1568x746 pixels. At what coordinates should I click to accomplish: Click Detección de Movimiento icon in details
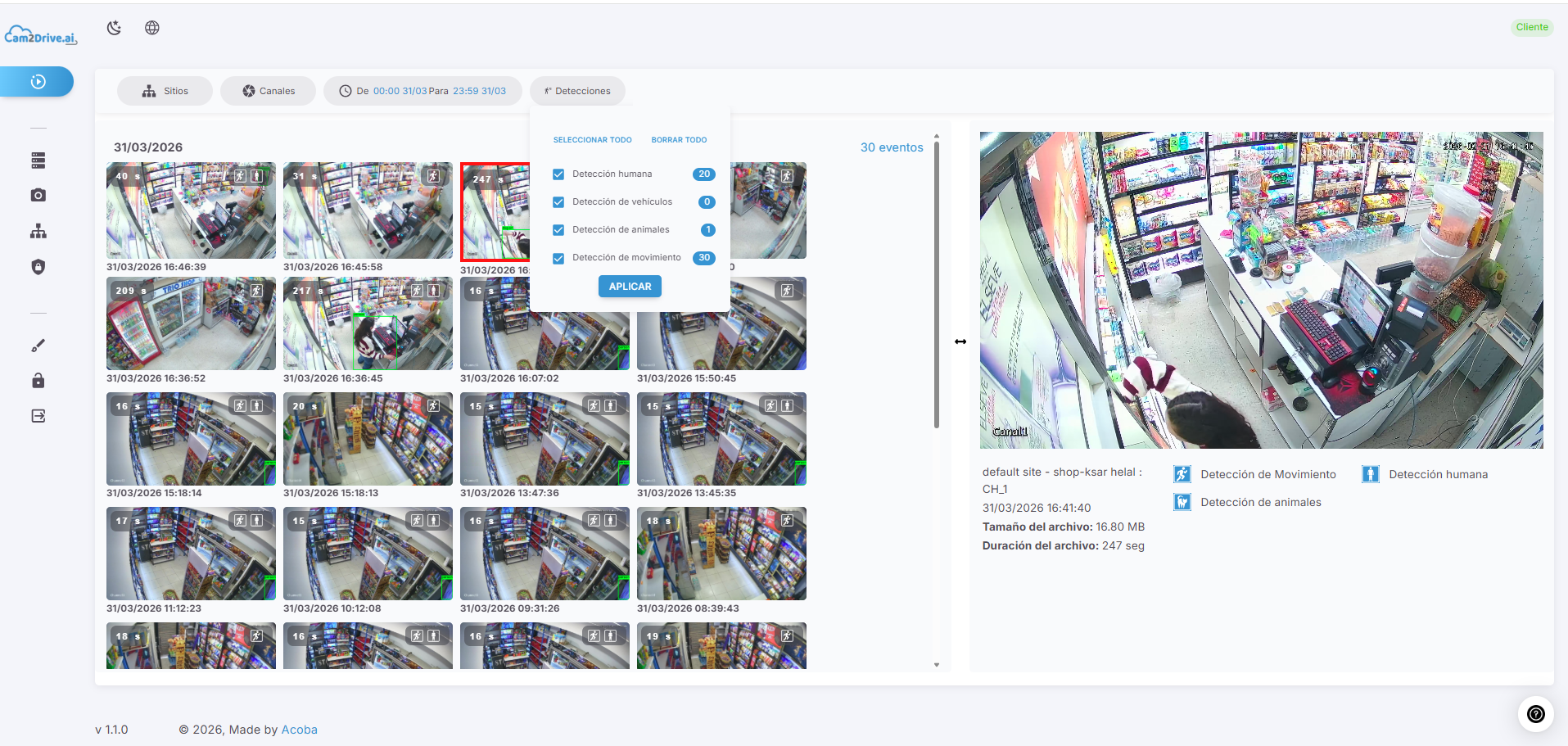pos(1182,474)
